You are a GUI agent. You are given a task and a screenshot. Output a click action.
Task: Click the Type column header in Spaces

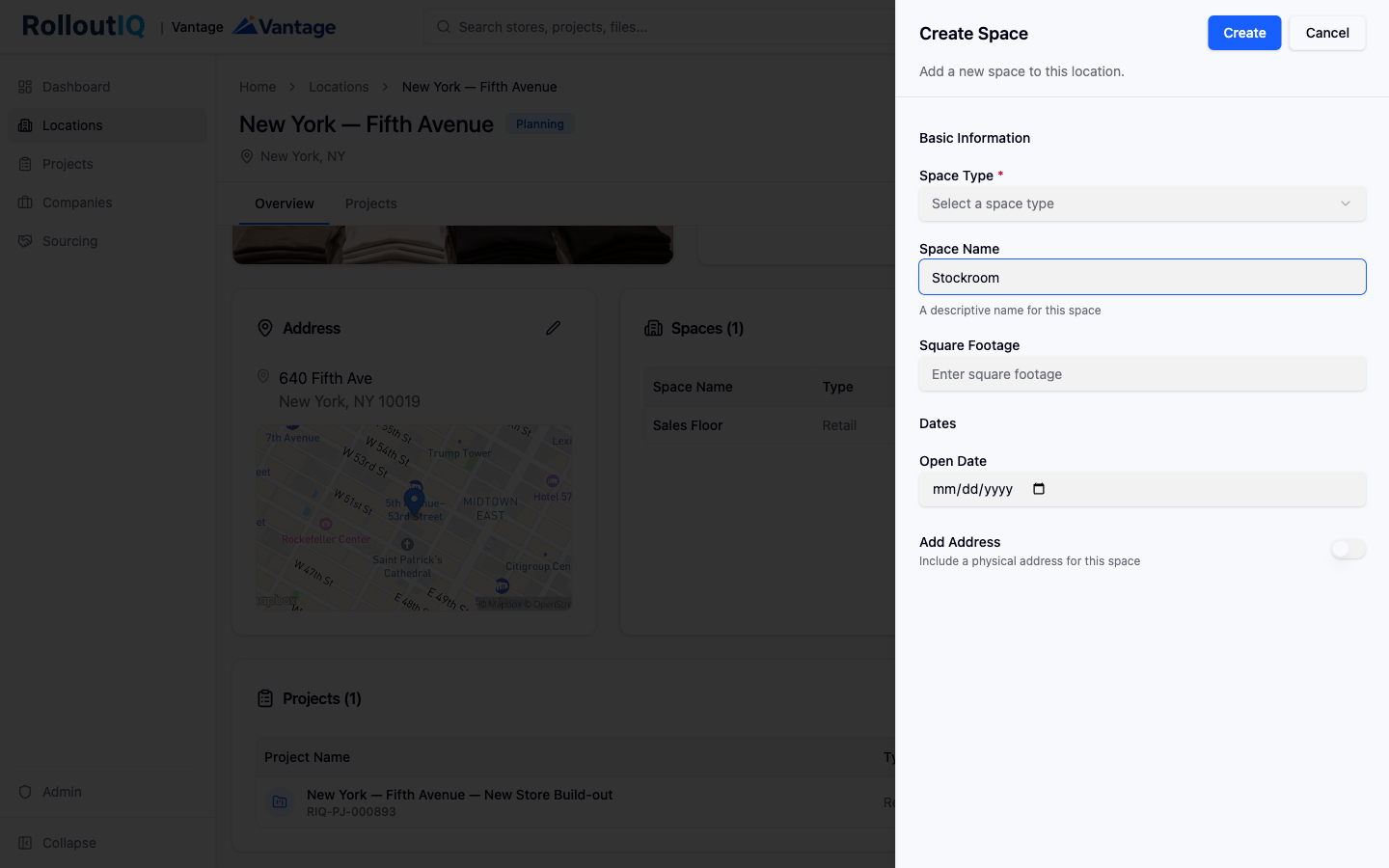click(837, 387)
